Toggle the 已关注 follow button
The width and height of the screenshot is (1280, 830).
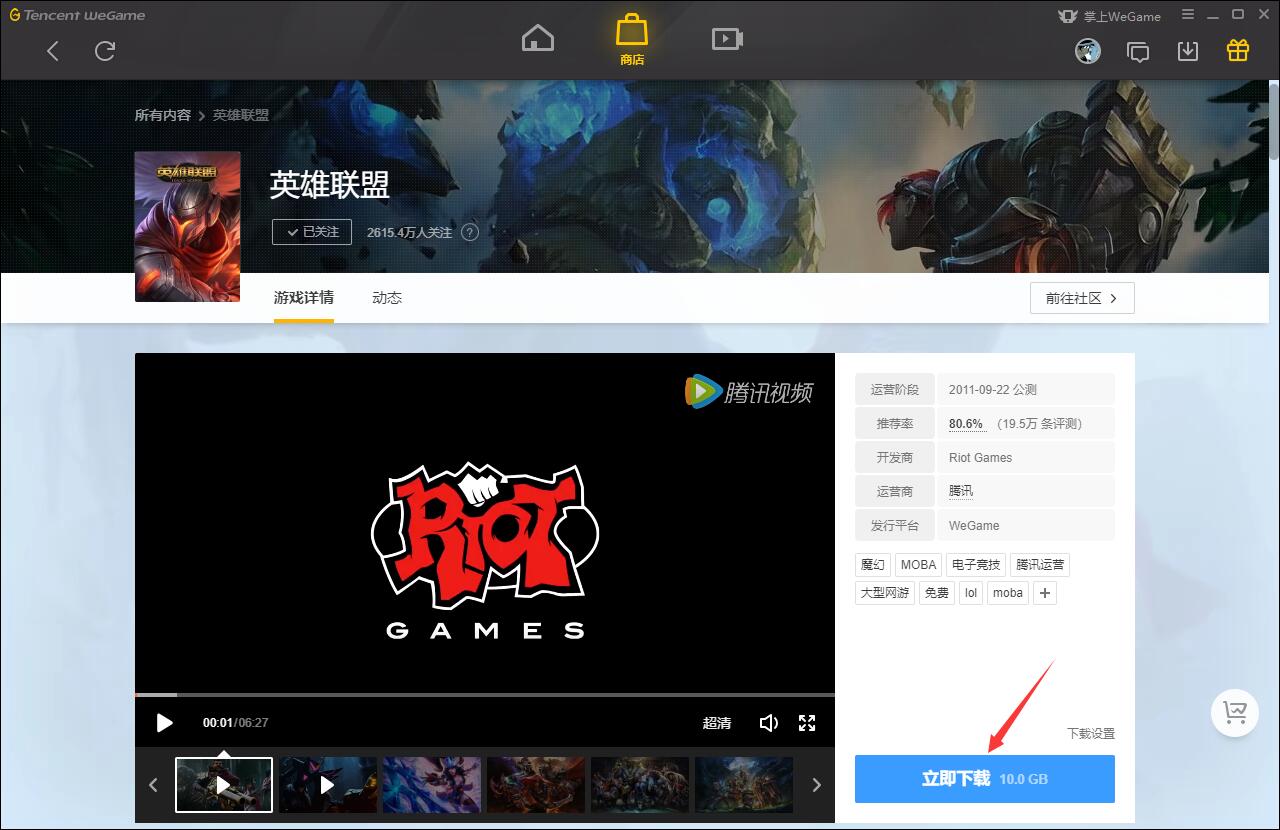(312, 232)
